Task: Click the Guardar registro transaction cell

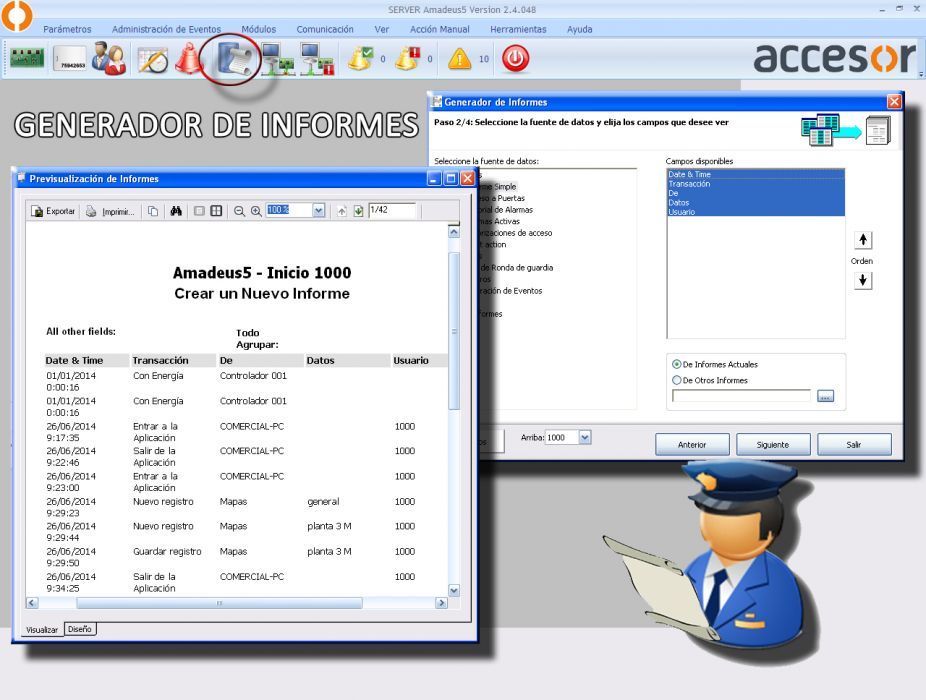Action: point(167,551)
